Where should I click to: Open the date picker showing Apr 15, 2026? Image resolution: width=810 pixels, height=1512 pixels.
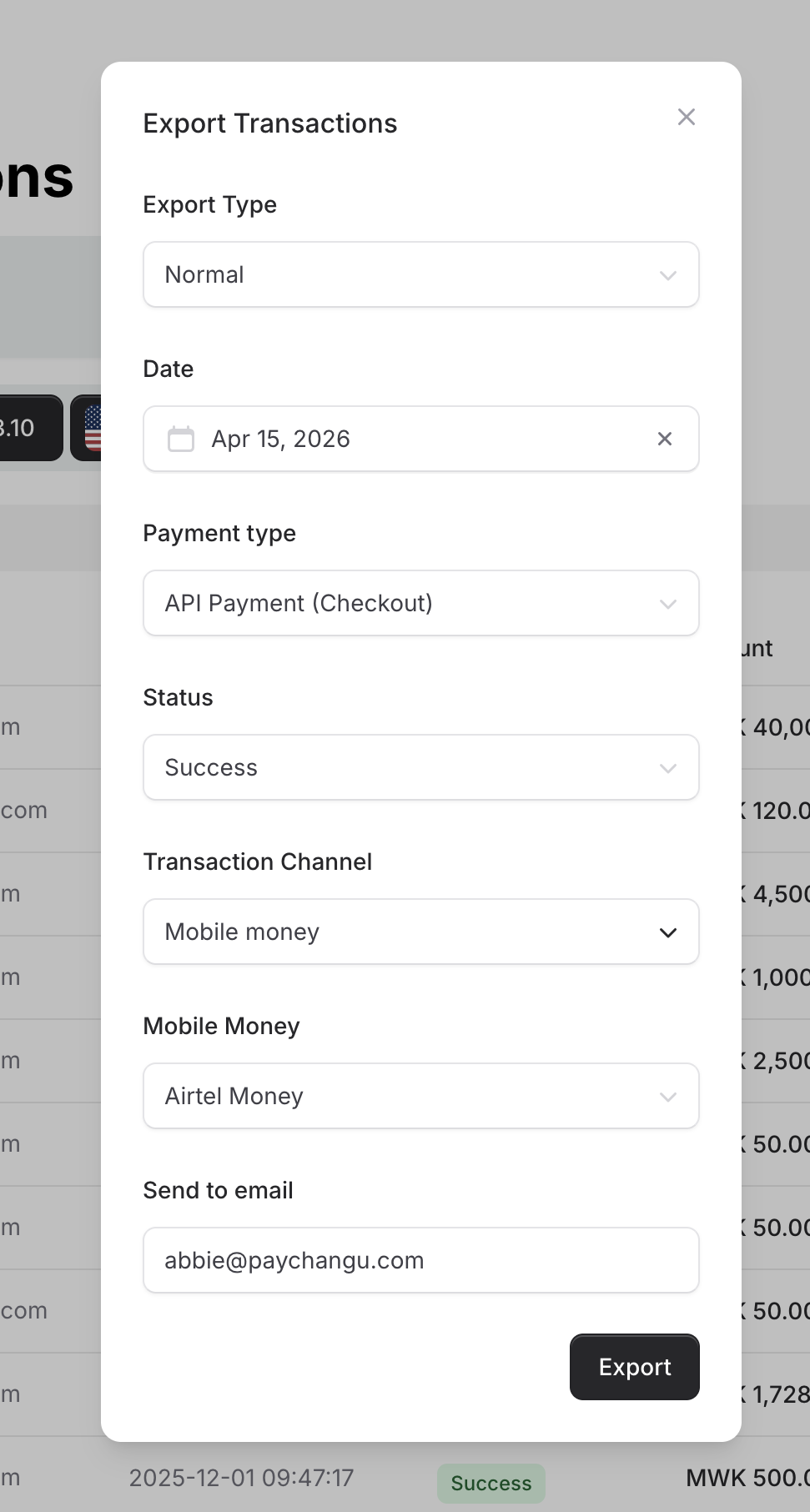400,439
